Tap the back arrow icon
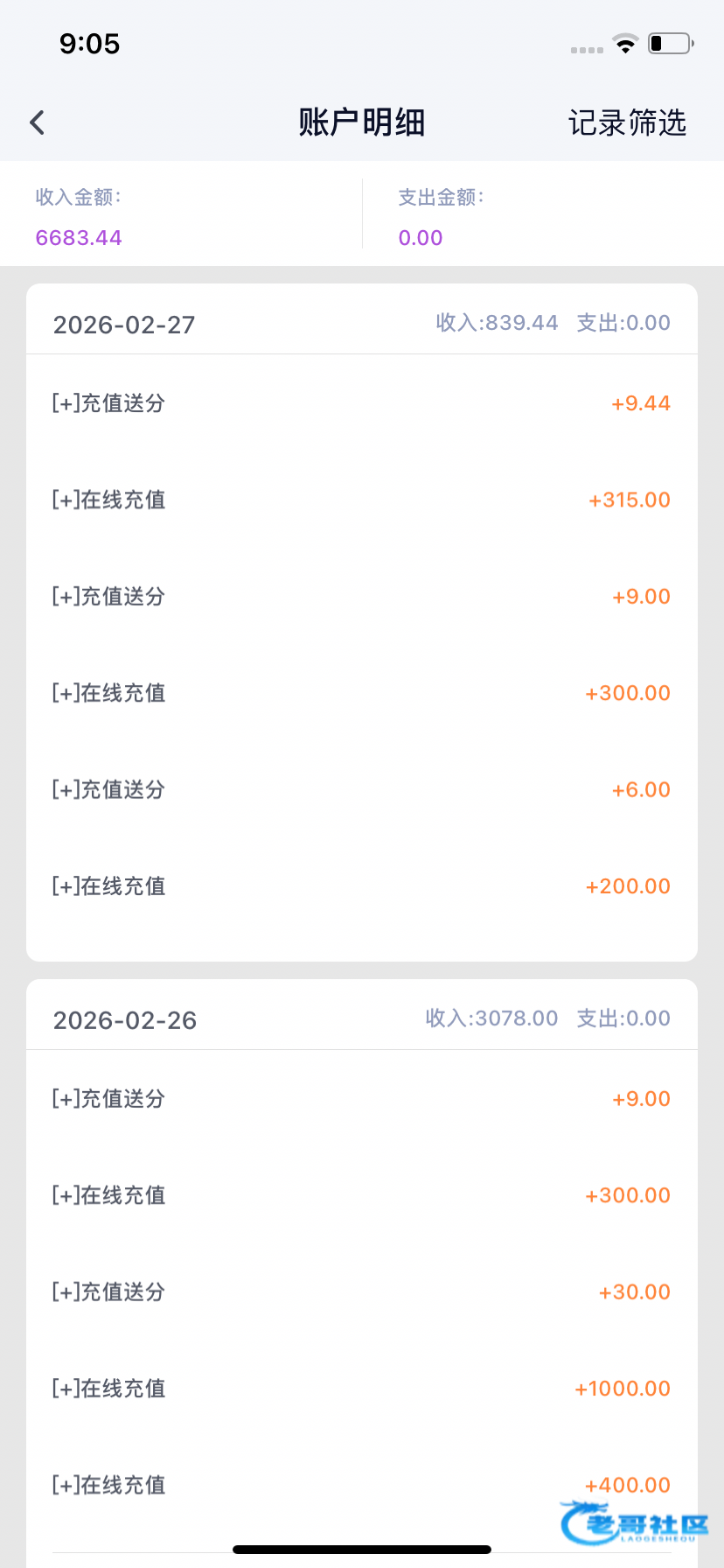This screenshot has width=724, height=1568. click(x=38, y=122)
